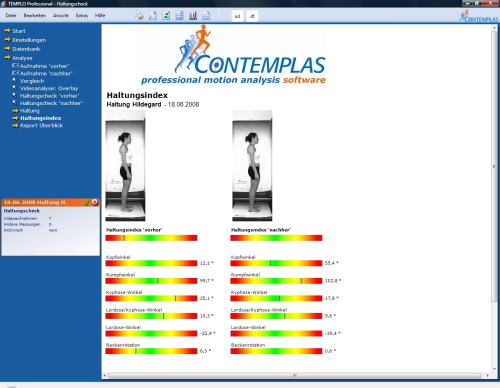Screen dimensions: 500x388
Task: Click camera icon beside Aufnahme 'nachher'
Action: click(15, 73)
